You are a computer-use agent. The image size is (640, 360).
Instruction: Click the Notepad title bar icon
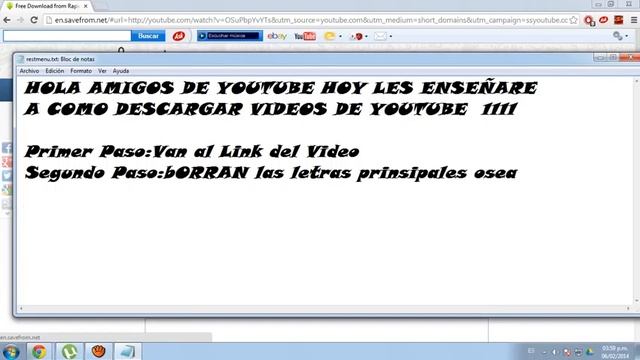coord(21,59)
